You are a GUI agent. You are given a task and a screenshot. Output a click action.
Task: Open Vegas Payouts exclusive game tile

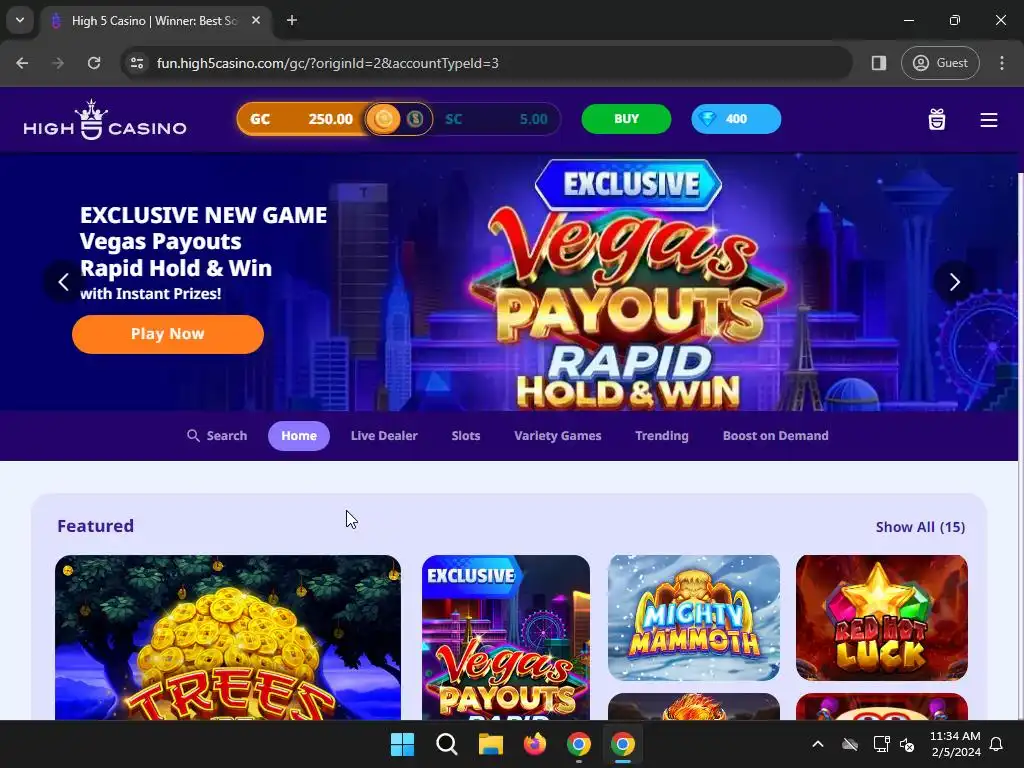[505, 638]
